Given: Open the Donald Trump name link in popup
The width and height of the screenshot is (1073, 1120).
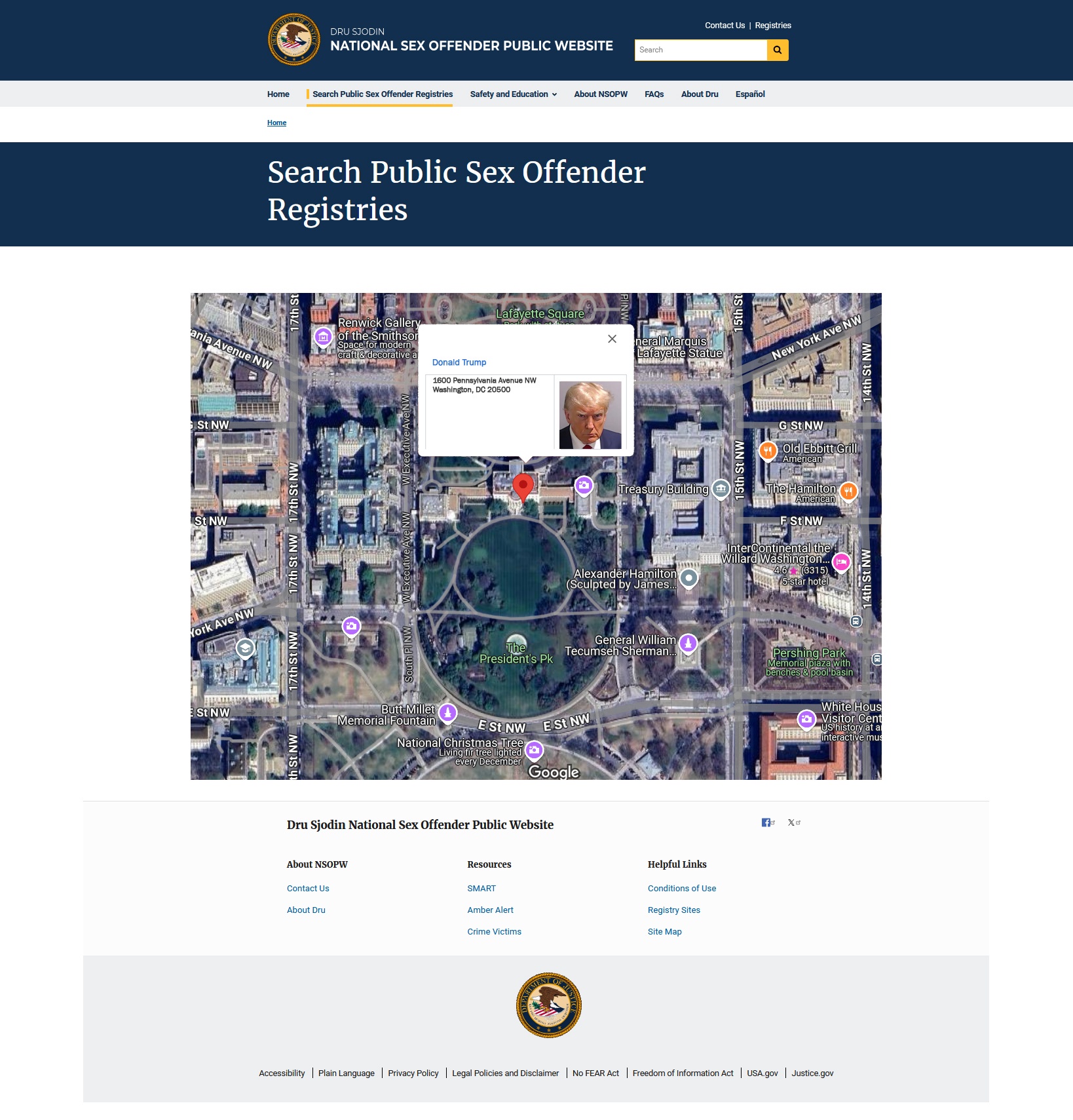Looking at the screenshot, I should click(459, 362).
